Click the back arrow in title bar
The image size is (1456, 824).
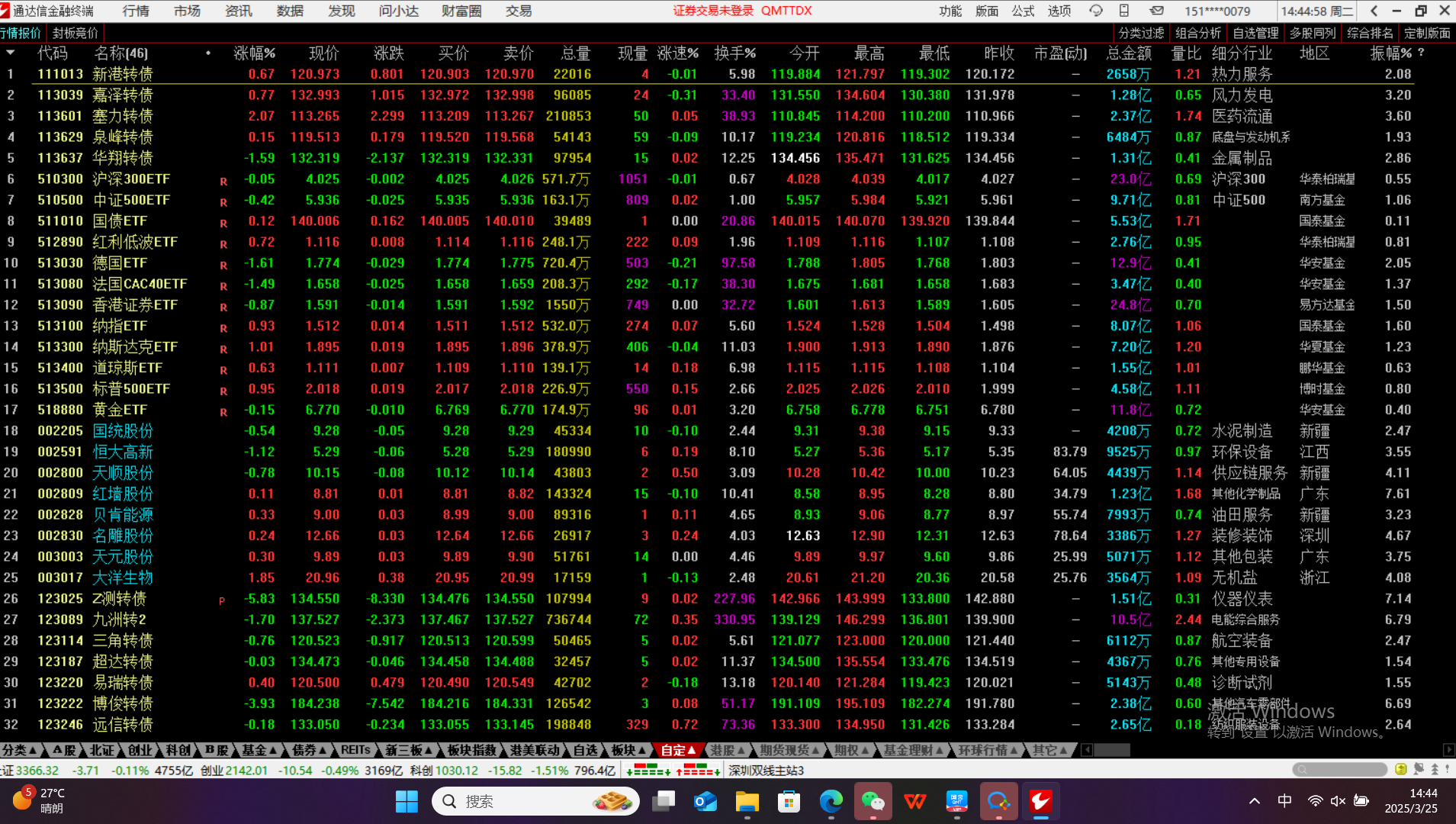pos(1374,11)
